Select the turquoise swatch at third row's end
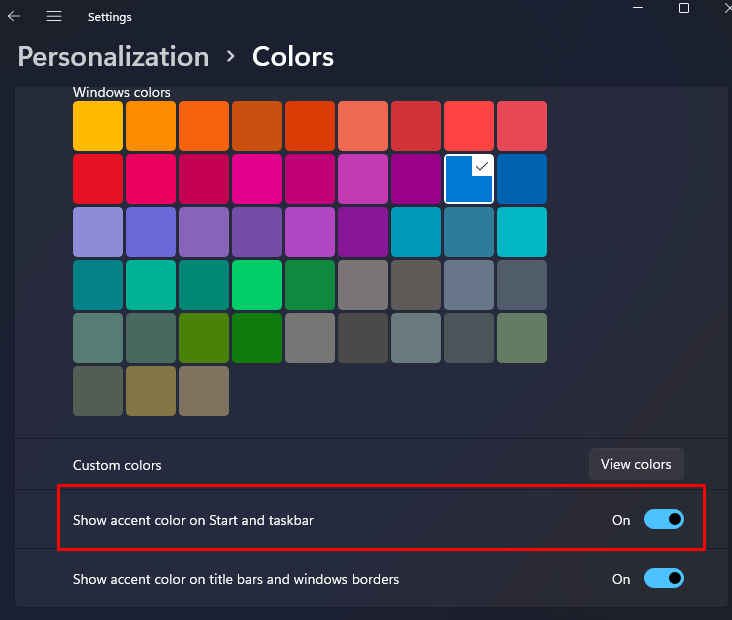This screenshot has height=620, width=732. (521, 232)
